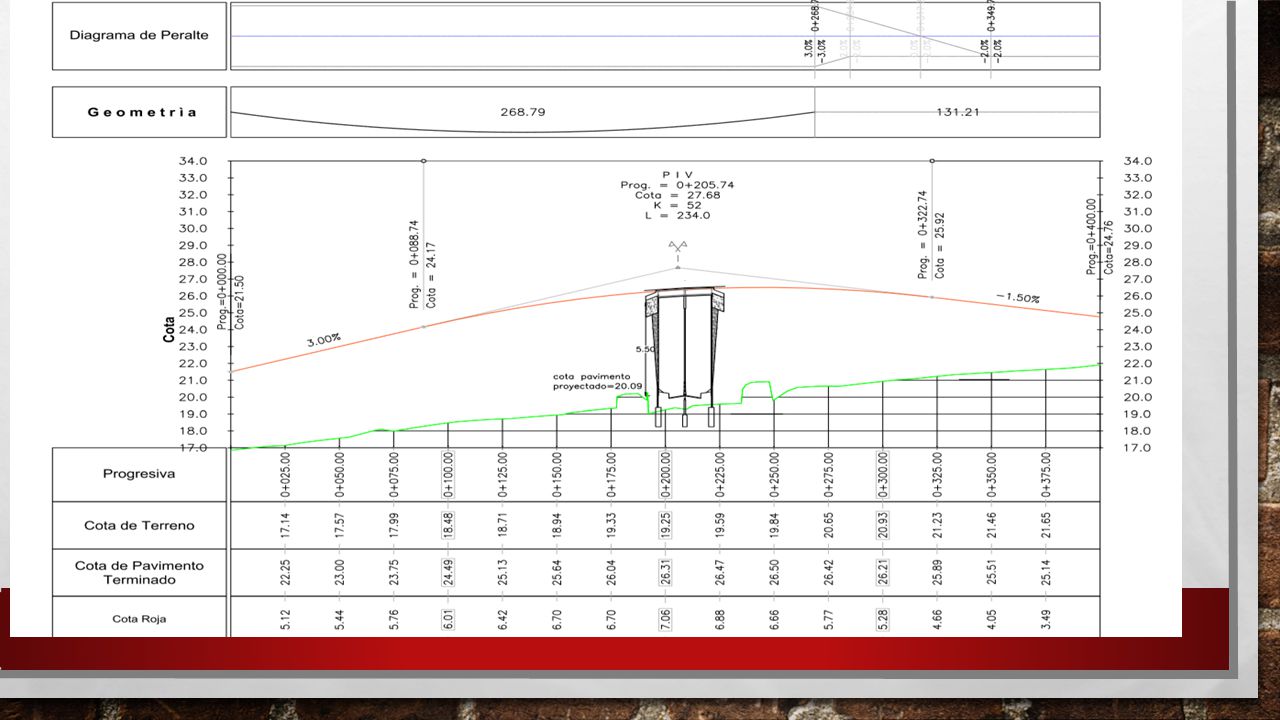
Task: Click the "Cota Roja" row header
Action: (x=140, y=619)
